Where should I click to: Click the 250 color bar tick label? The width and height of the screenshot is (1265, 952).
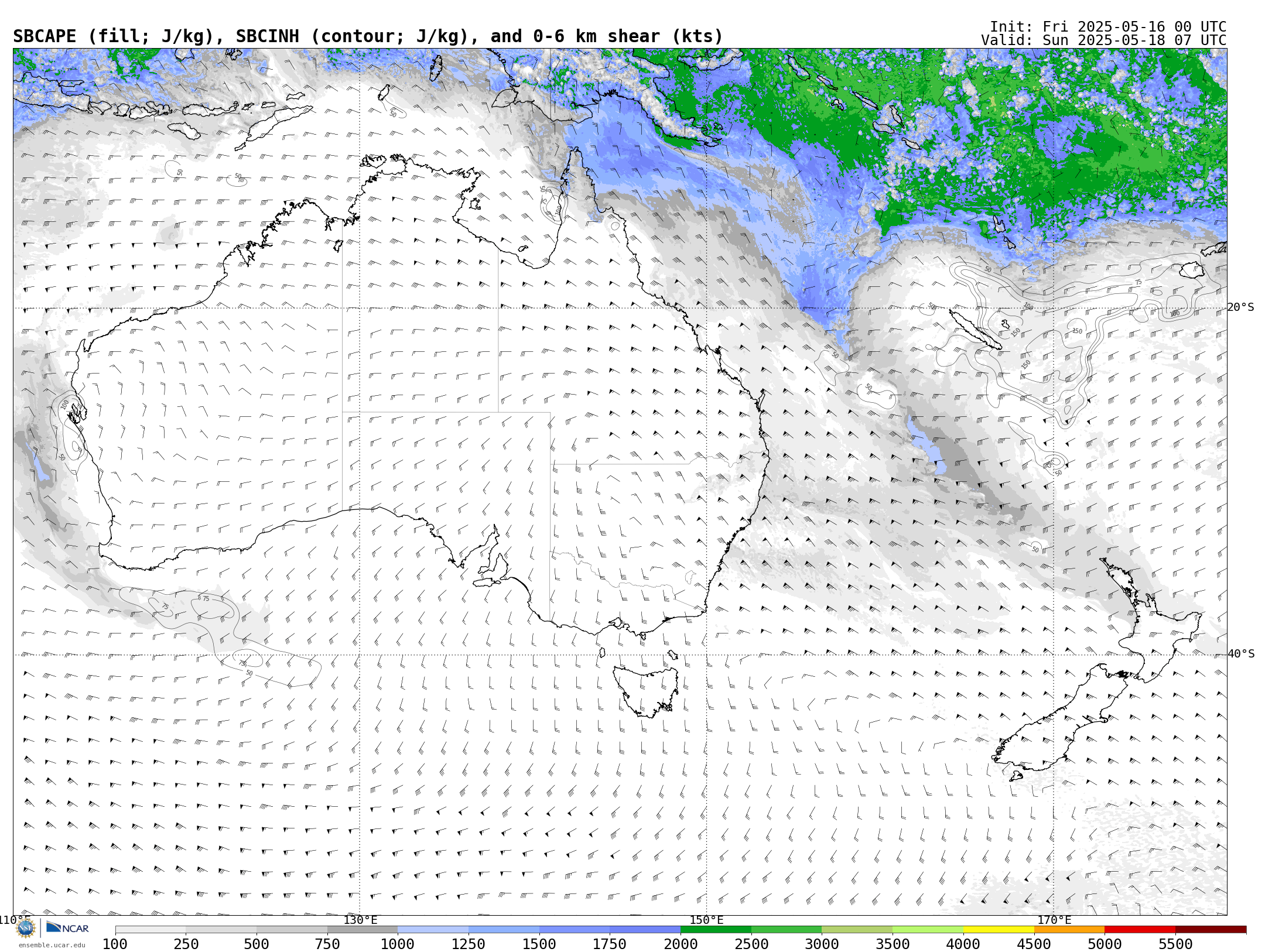[x=186, y=944]
